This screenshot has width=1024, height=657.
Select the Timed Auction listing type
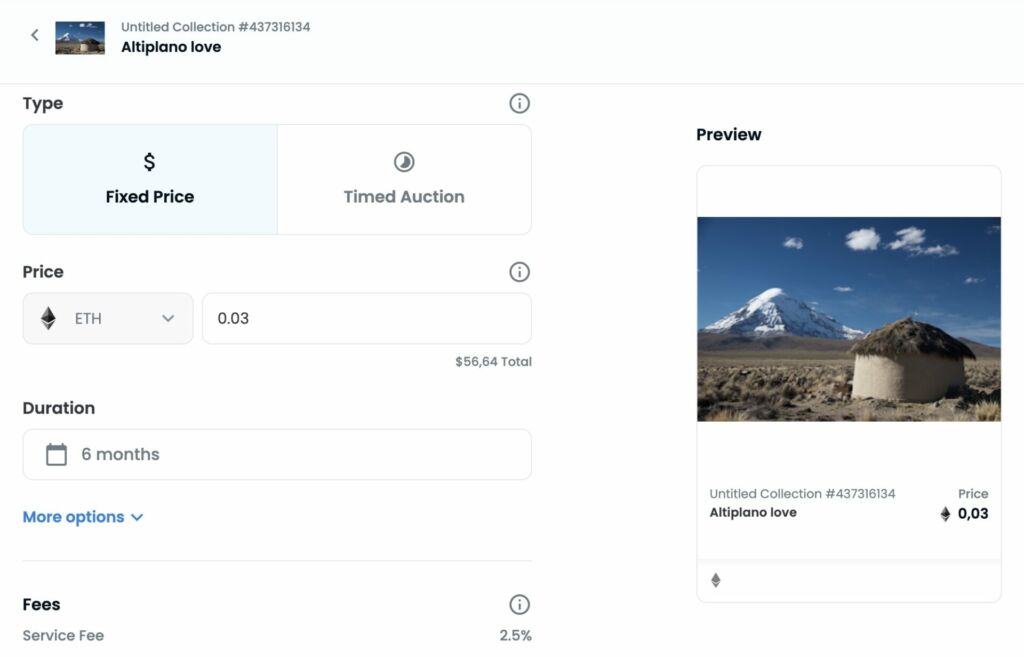tap(404, 180)
